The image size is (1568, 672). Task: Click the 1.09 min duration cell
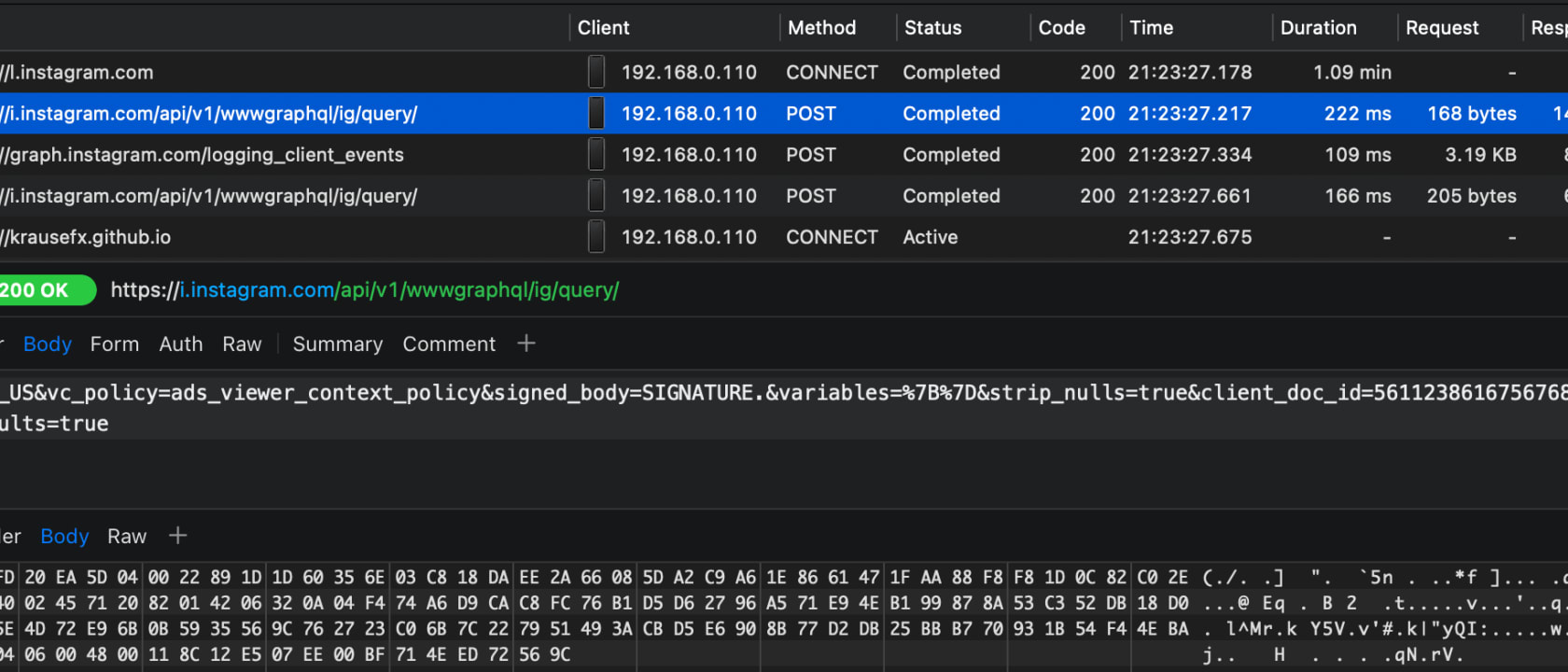[1351, 72]
